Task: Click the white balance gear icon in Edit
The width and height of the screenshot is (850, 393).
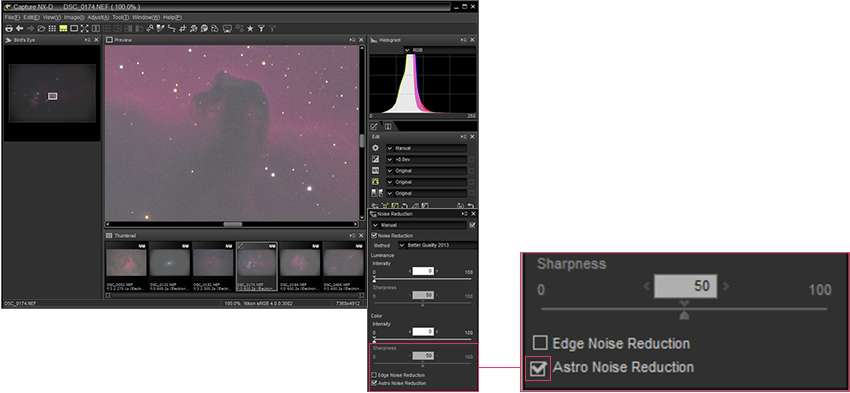Action: coord(375,148)
